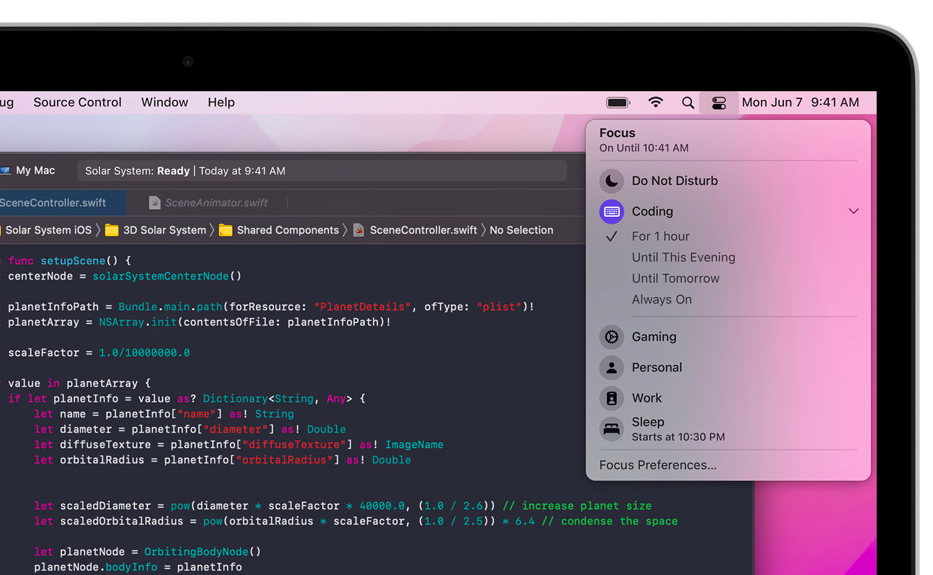Click the "PlanetDetails" string in code

362,307
